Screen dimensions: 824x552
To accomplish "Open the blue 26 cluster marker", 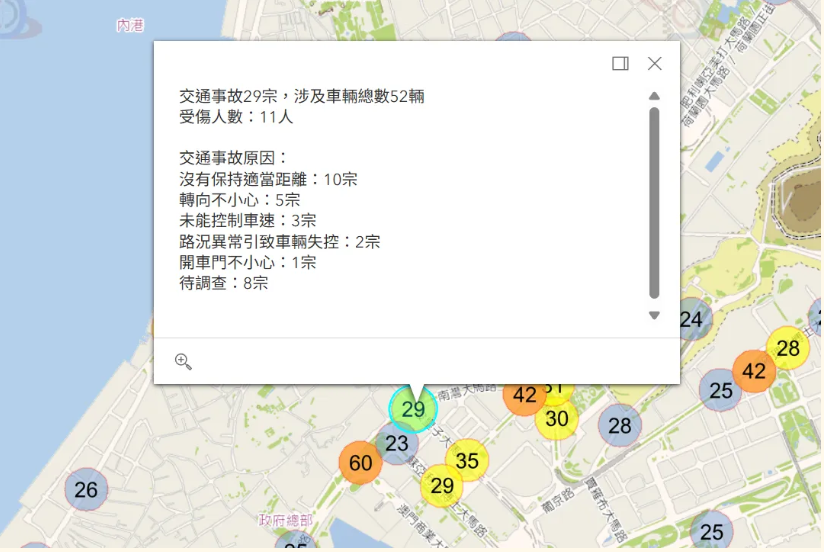I will 86,489.
